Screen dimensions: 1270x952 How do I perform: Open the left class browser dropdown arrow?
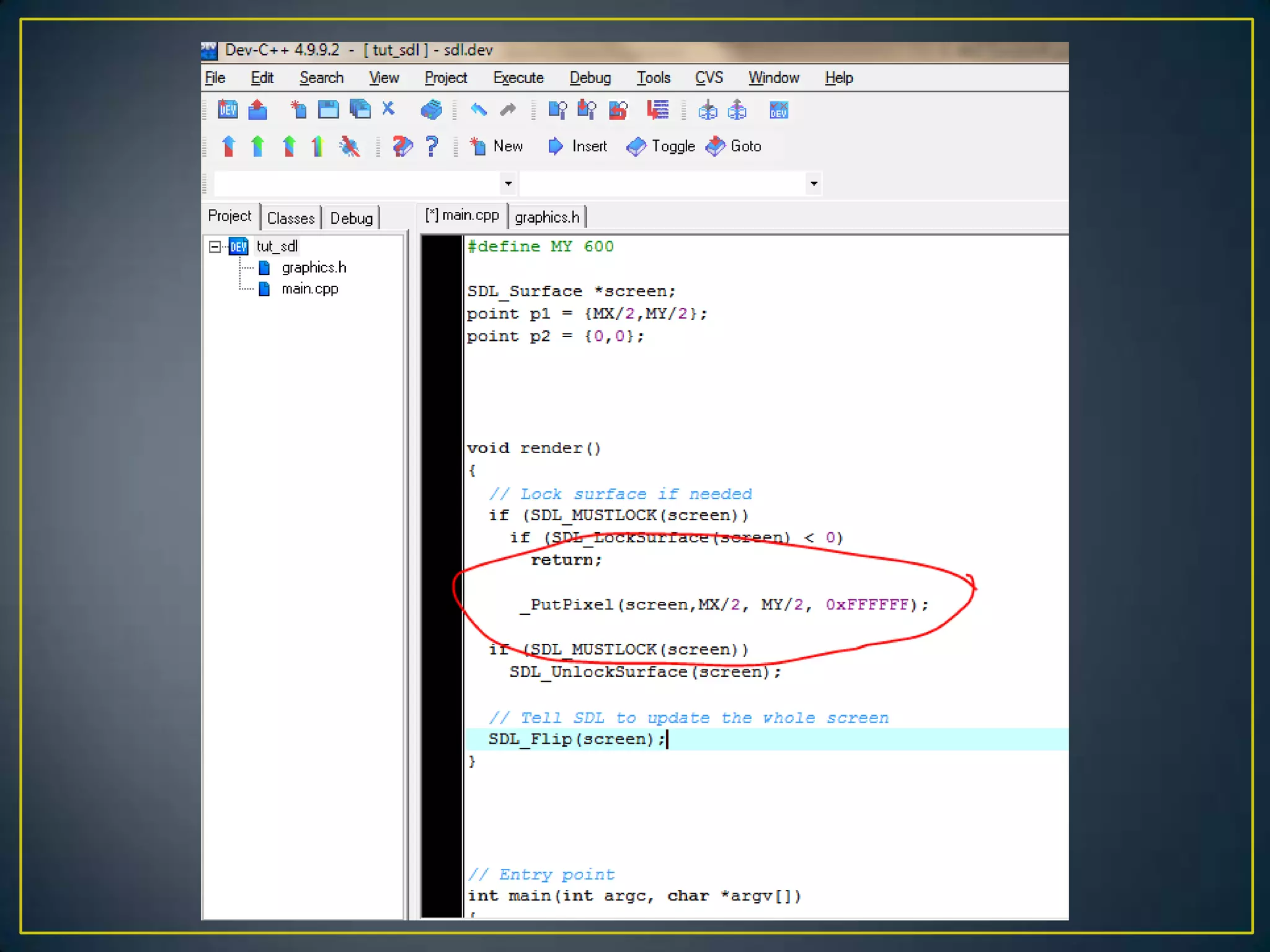point(508,183)
